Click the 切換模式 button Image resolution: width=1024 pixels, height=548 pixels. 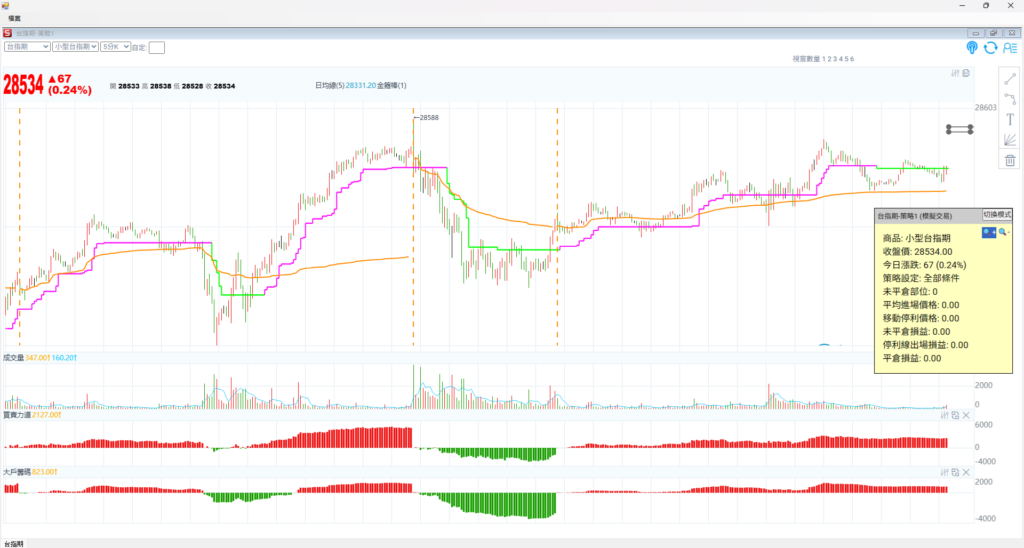point(996,214)
